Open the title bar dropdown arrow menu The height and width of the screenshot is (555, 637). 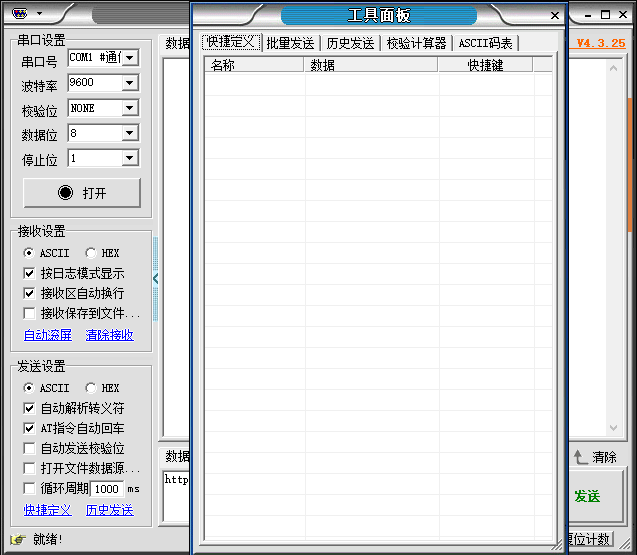[x=39, y=13]
